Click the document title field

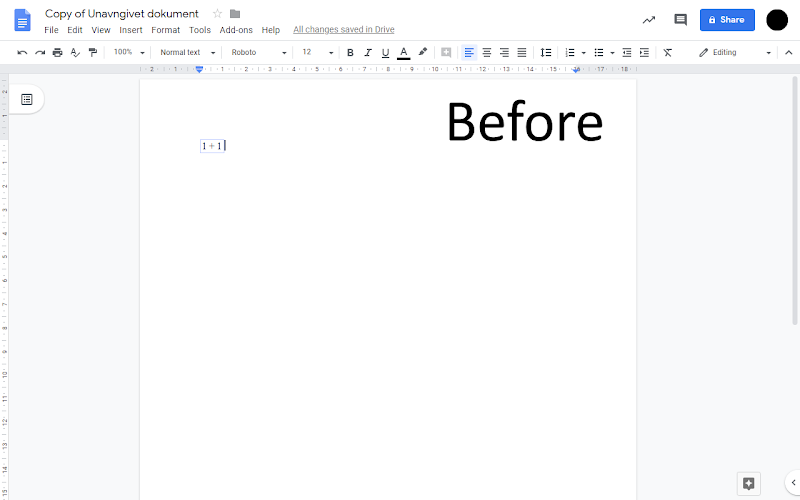[x=121, y=14]
